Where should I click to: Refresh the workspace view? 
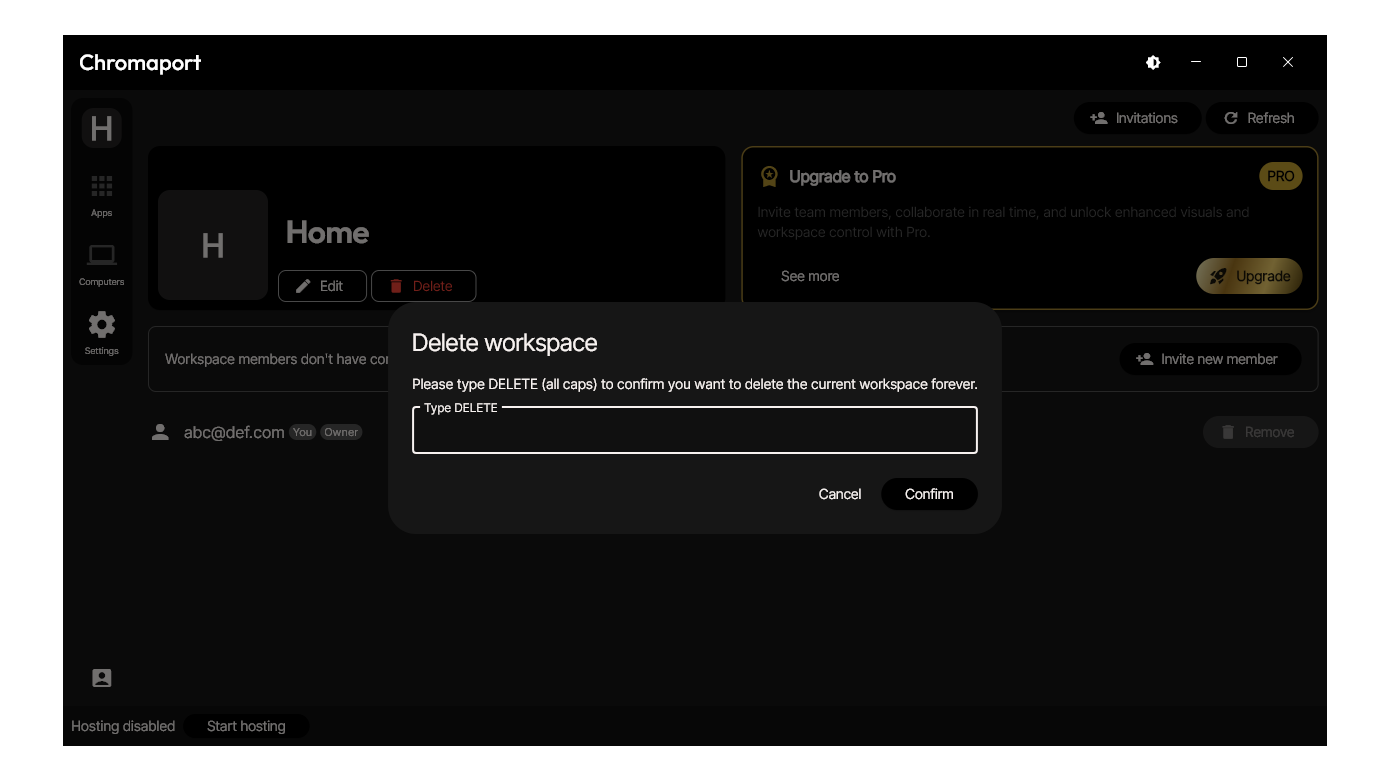pyautogui.click(x=1260, y=118)
